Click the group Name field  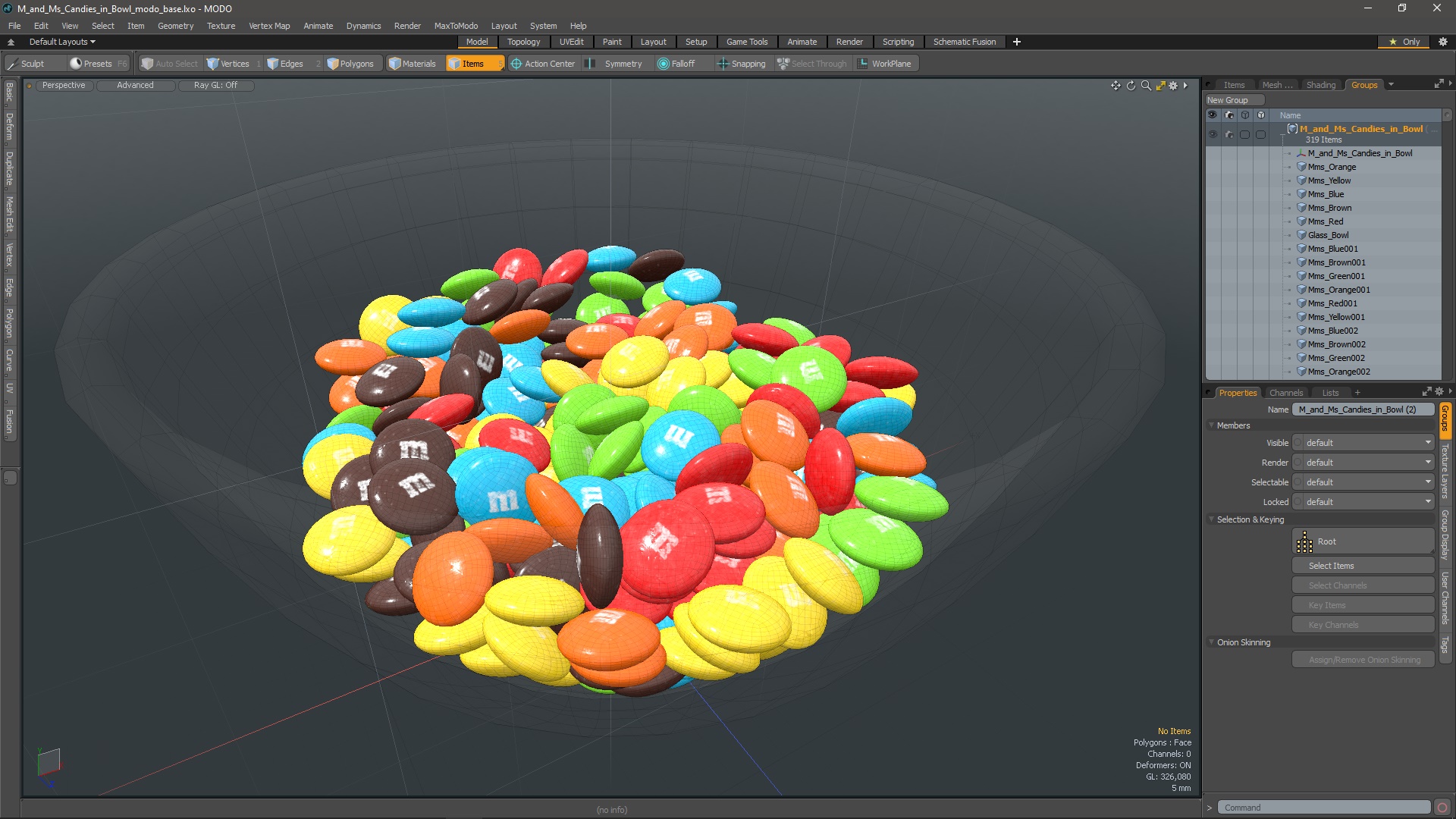click(1363, 409)
